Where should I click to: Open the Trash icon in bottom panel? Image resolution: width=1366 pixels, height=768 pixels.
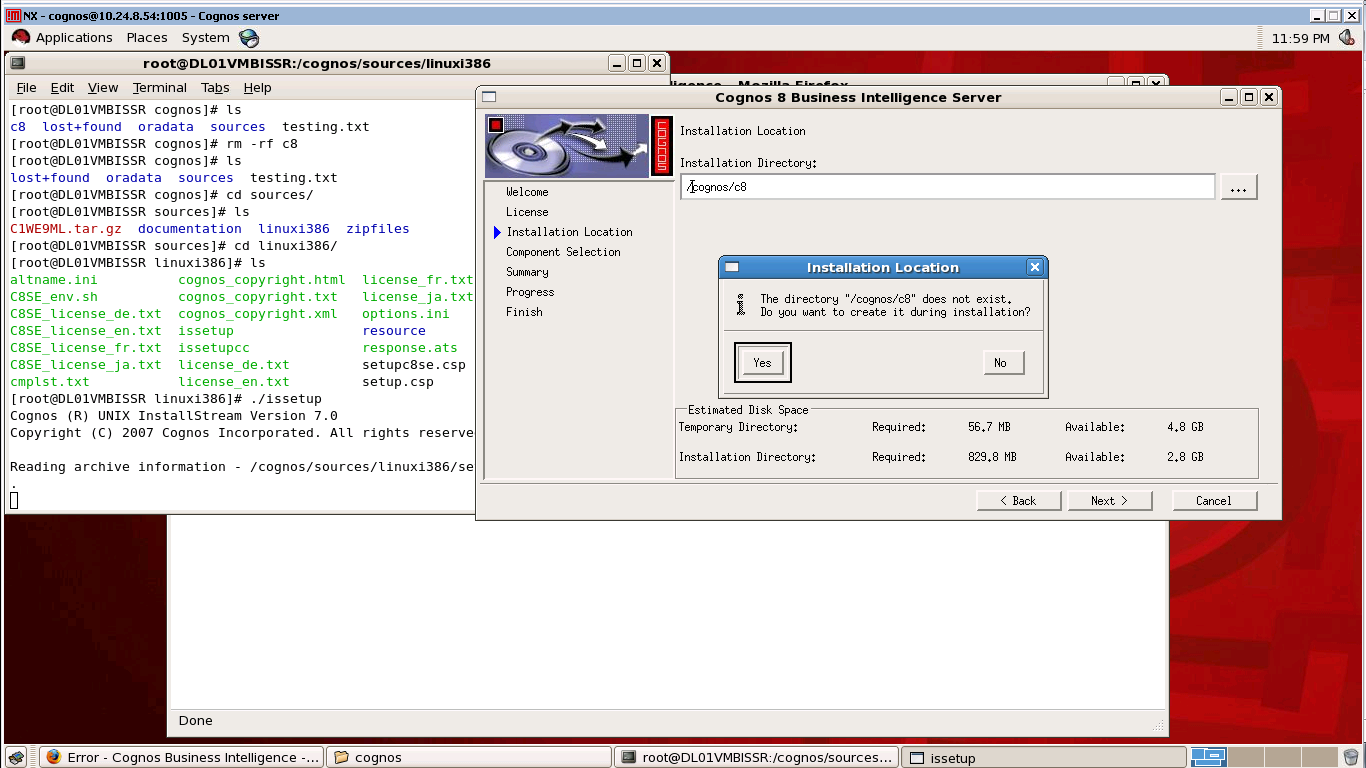[x=1351, y=757]
